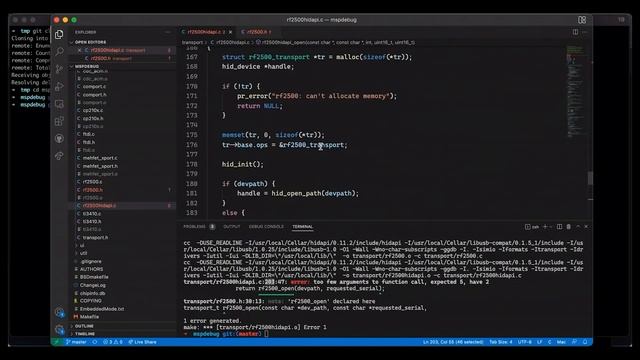Open the Problems panel tab
This screenshot has width=640, height=360.
point(199,227)
